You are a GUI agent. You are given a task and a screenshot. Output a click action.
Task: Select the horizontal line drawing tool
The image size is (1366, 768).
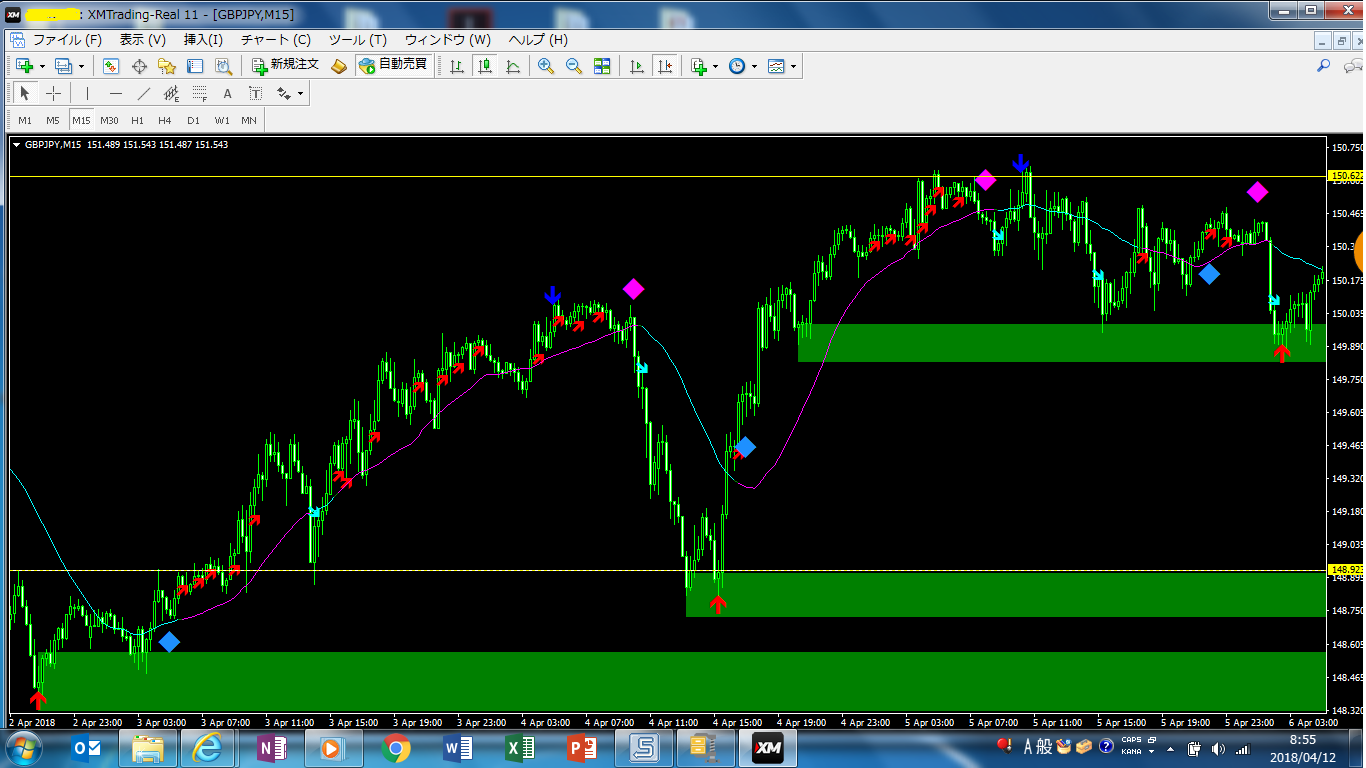click(x=116, y=94)
